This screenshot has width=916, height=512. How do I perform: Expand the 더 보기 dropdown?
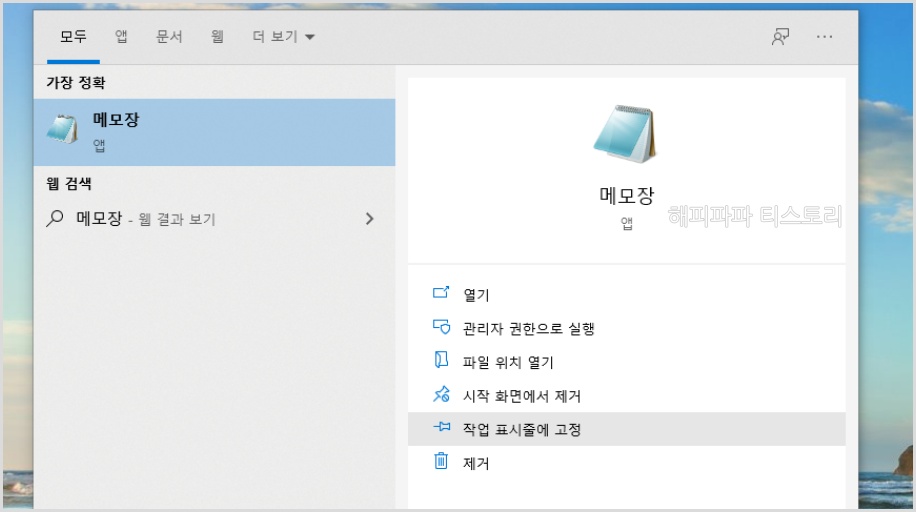283,37
